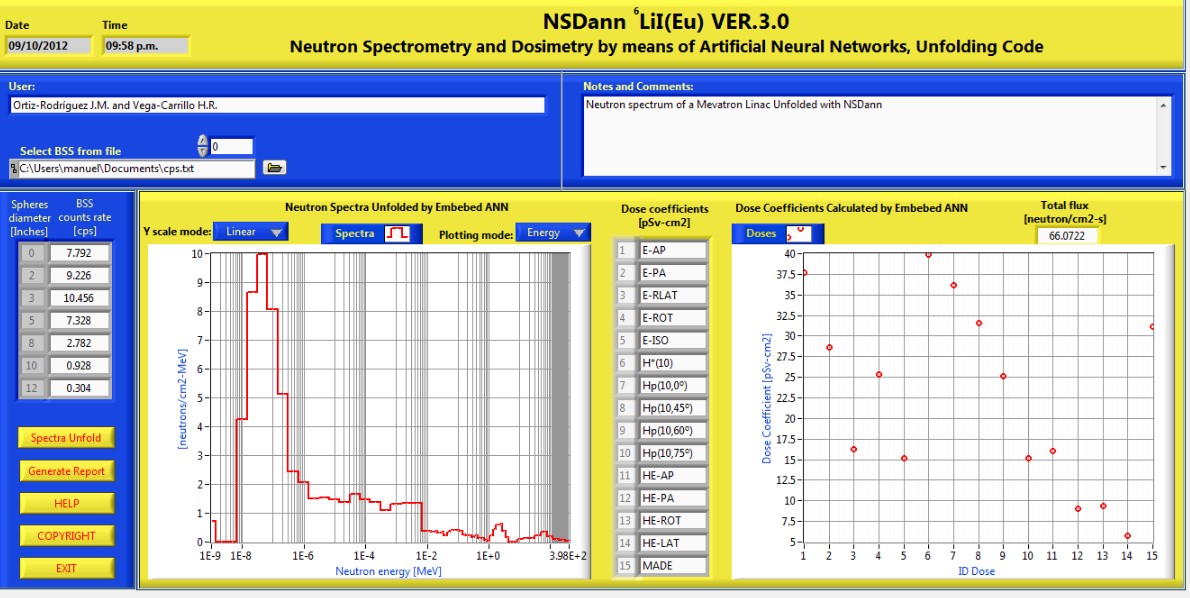Viewport: 1190px width, 598px height.
Task: Open the Y scale mode dropdown
Action: (x=250, y=232)
